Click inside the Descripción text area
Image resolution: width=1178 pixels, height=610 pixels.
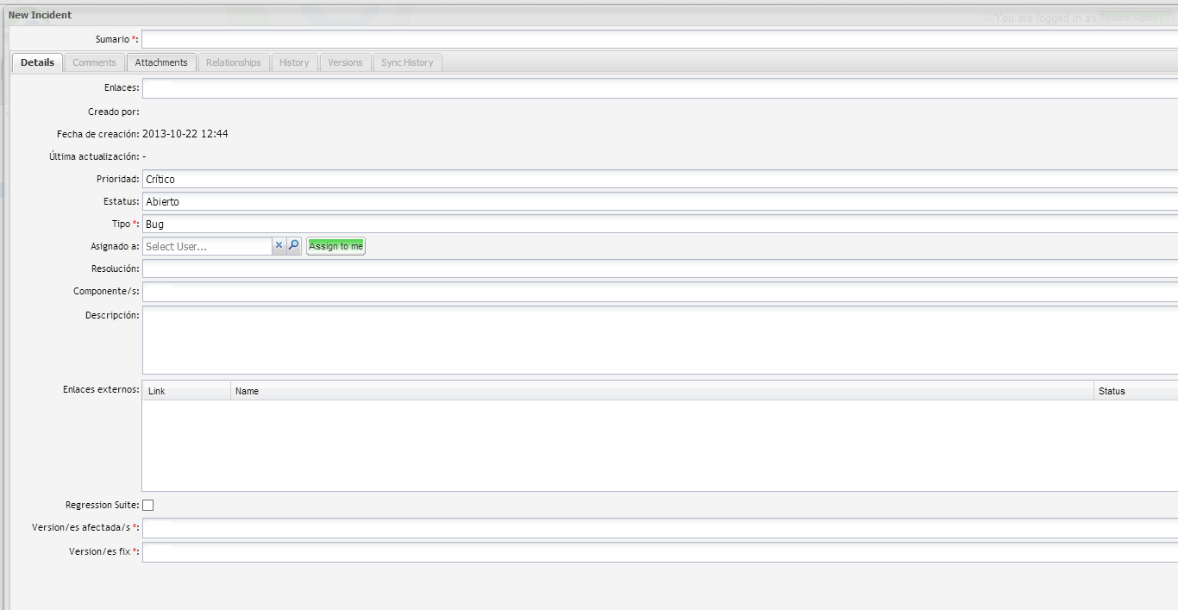pyautogui.click(x=660, y=340)
